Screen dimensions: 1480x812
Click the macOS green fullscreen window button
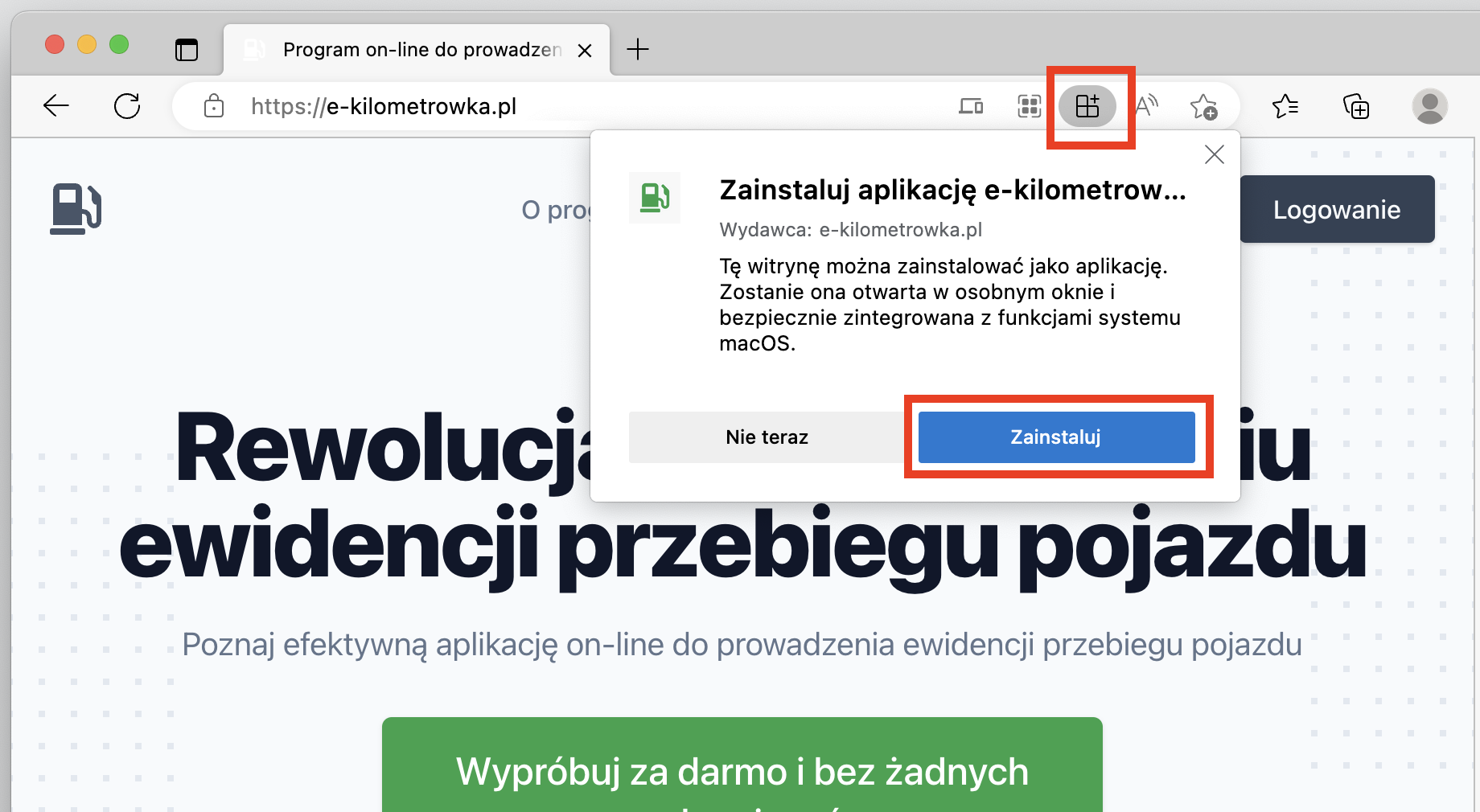(119, 44)
